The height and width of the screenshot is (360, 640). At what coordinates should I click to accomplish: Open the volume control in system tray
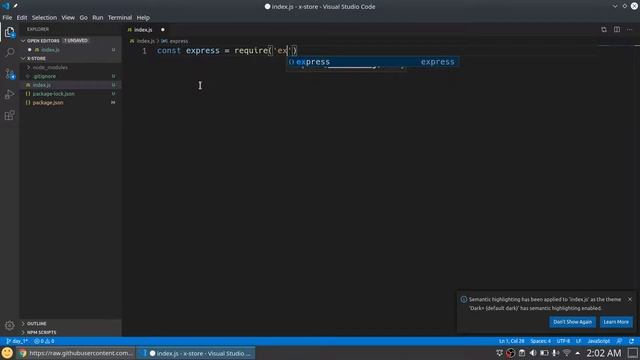[x=533, y=353]
